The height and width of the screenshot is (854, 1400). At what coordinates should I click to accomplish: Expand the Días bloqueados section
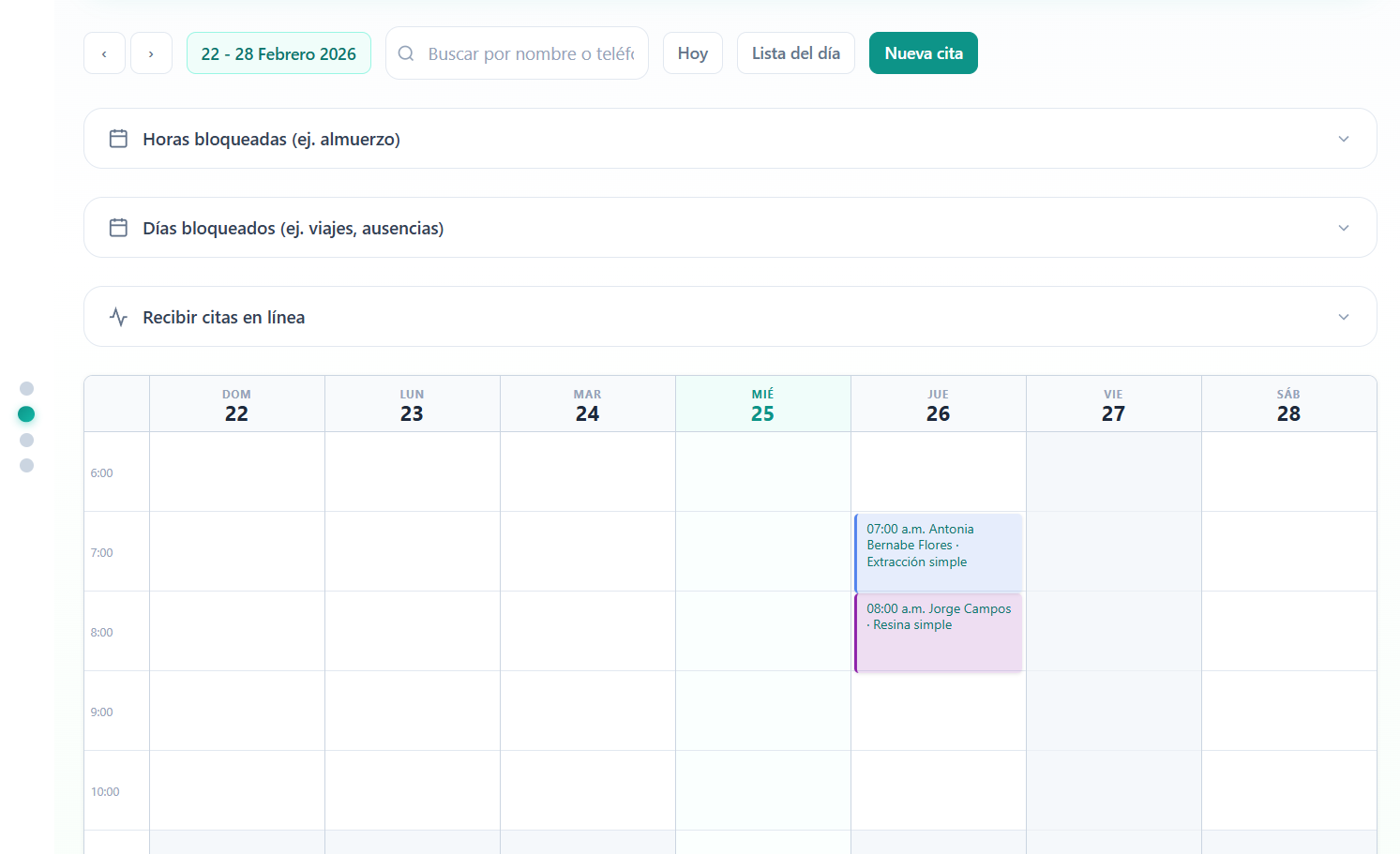(x=1344, y=227)
